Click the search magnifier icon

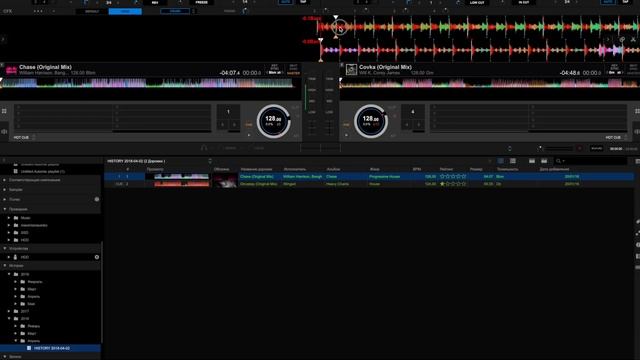coord(558,161)
